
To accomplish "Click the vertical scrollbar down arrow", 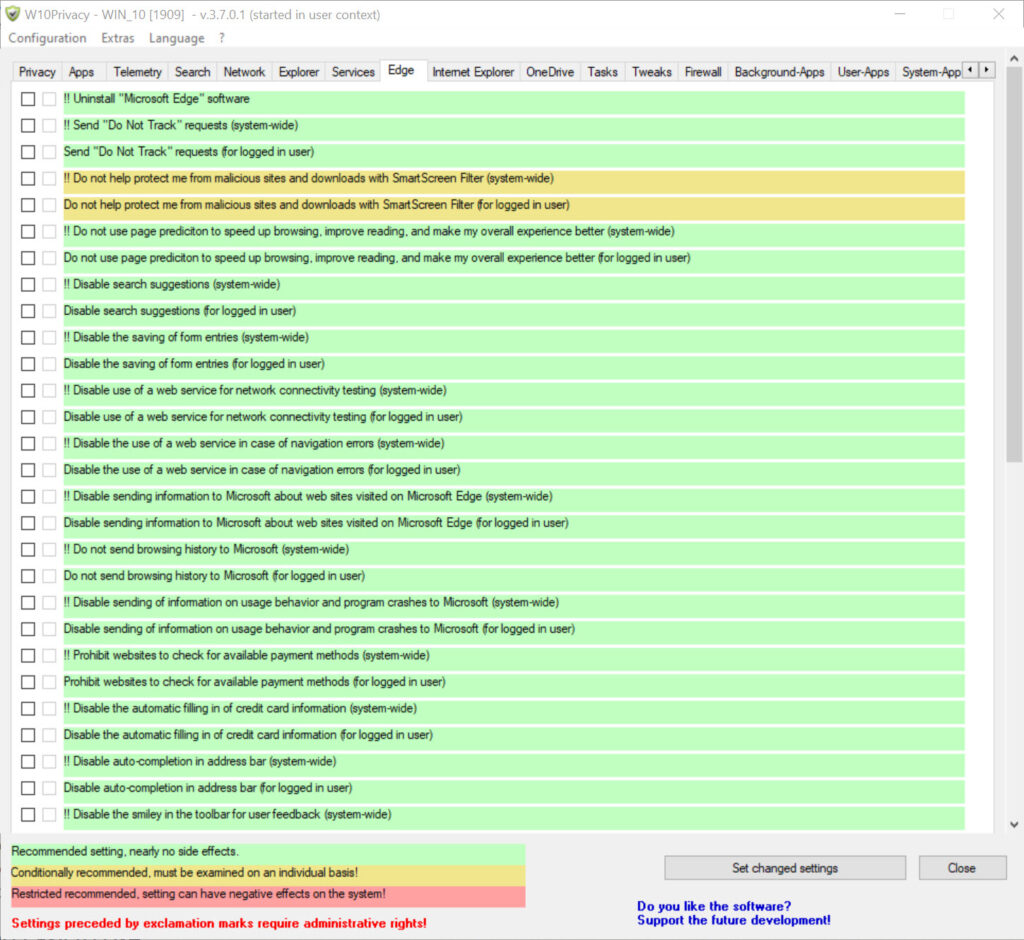I will coord(1013,825).
